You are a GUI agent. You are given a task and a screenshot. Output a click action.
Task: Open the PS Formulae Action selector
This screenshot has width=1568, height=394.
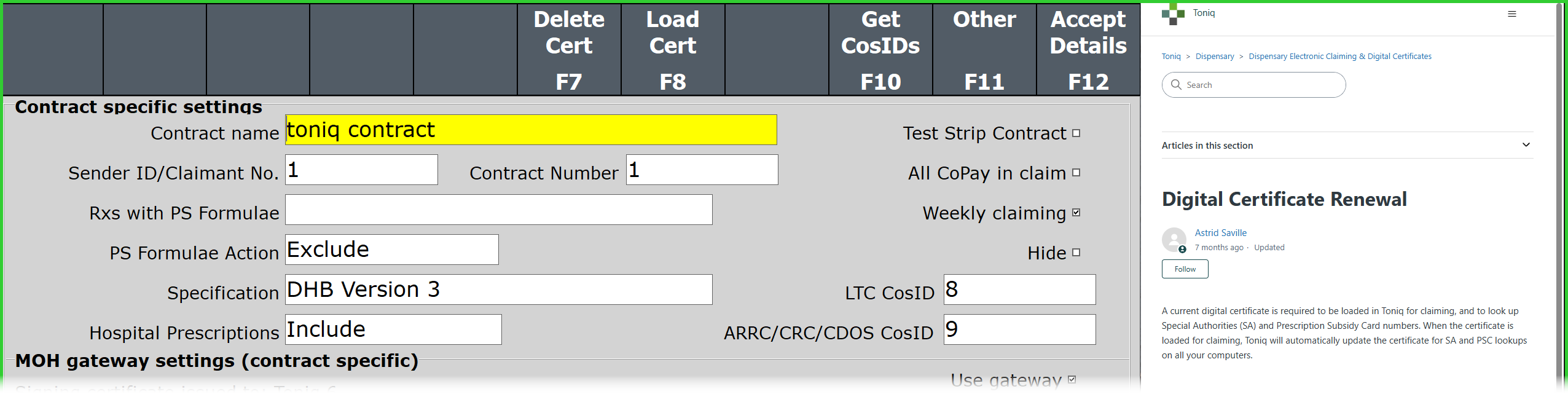point(391,250)
